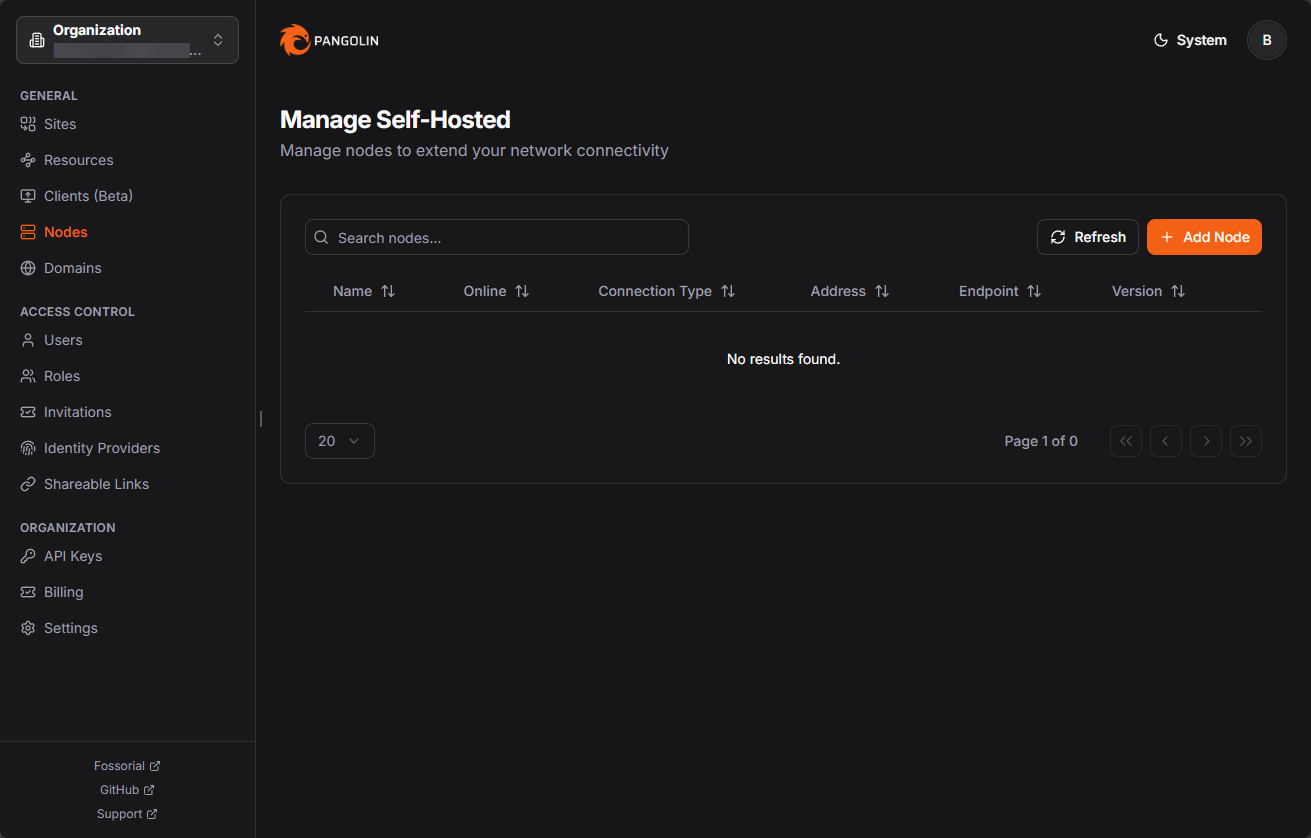Viewport: 1311px width, 838px height.
Task: Click the sidebar collapse handle
Action: pos(260,419)
